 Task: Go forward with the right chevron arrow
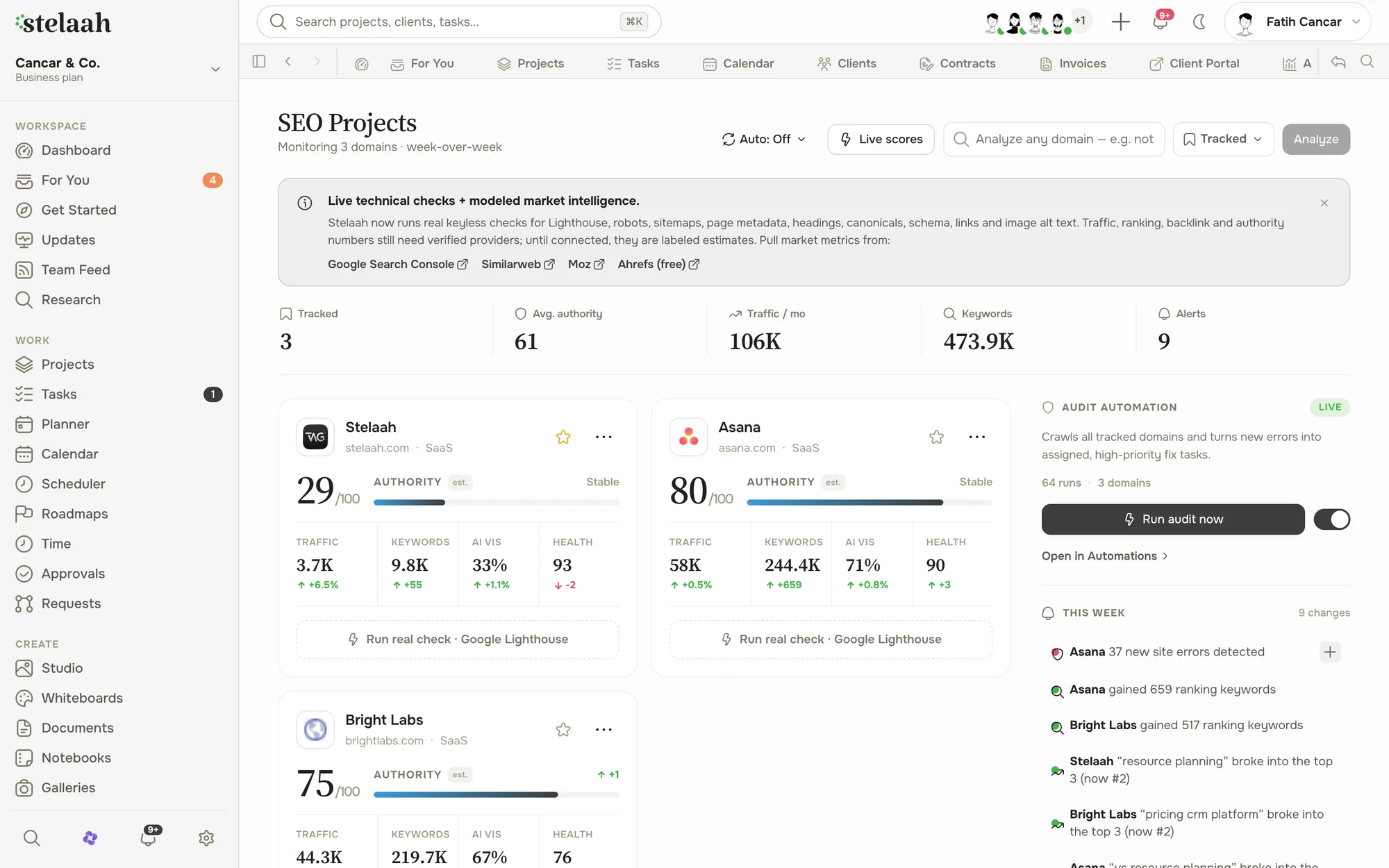coord(317,62)
